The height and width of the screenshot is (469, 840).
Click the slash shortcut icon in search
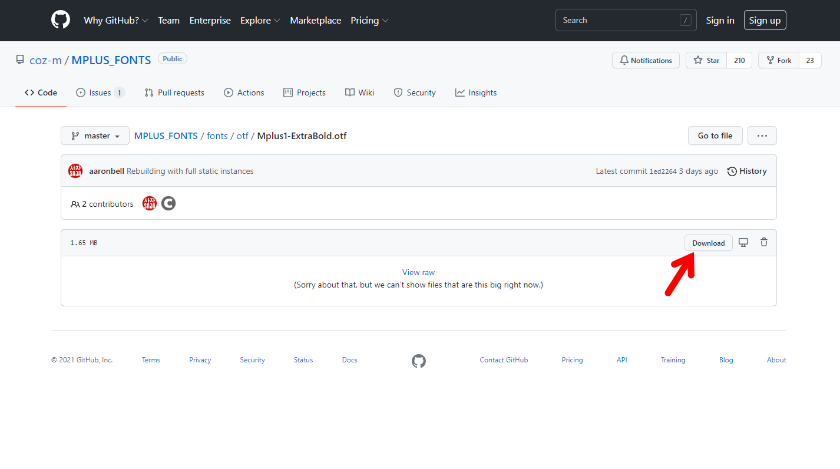685,20
